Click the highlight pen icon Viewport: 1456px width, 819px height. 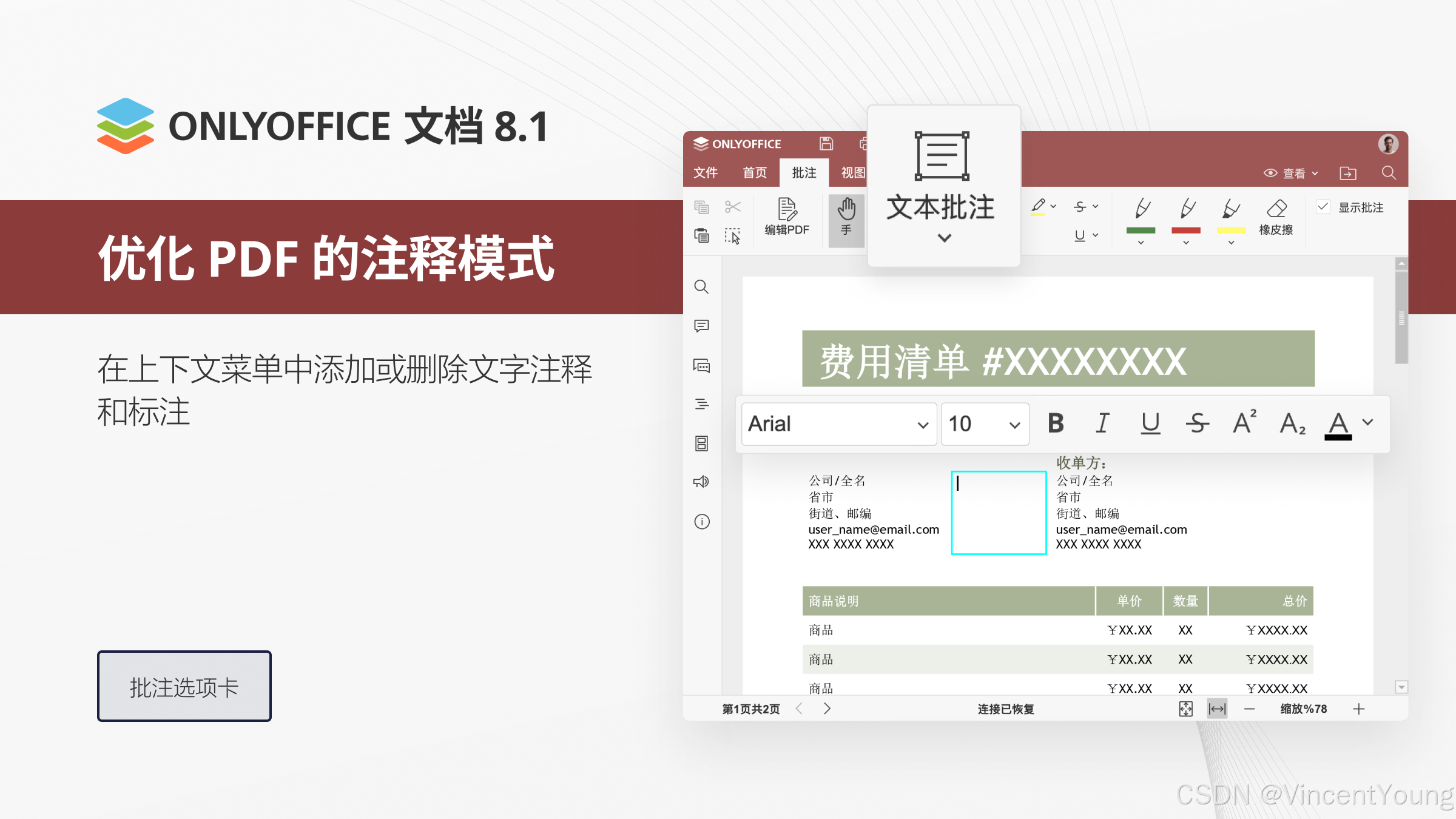[1038, 207]
